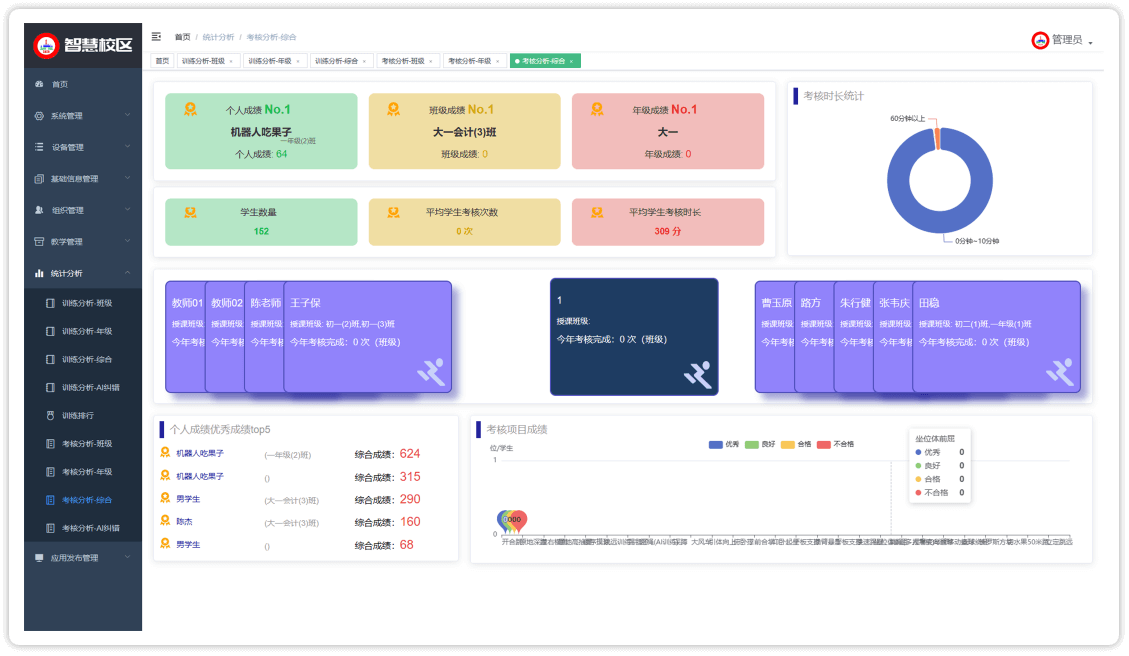Click the 设备管理 list icon

[39, 147]
